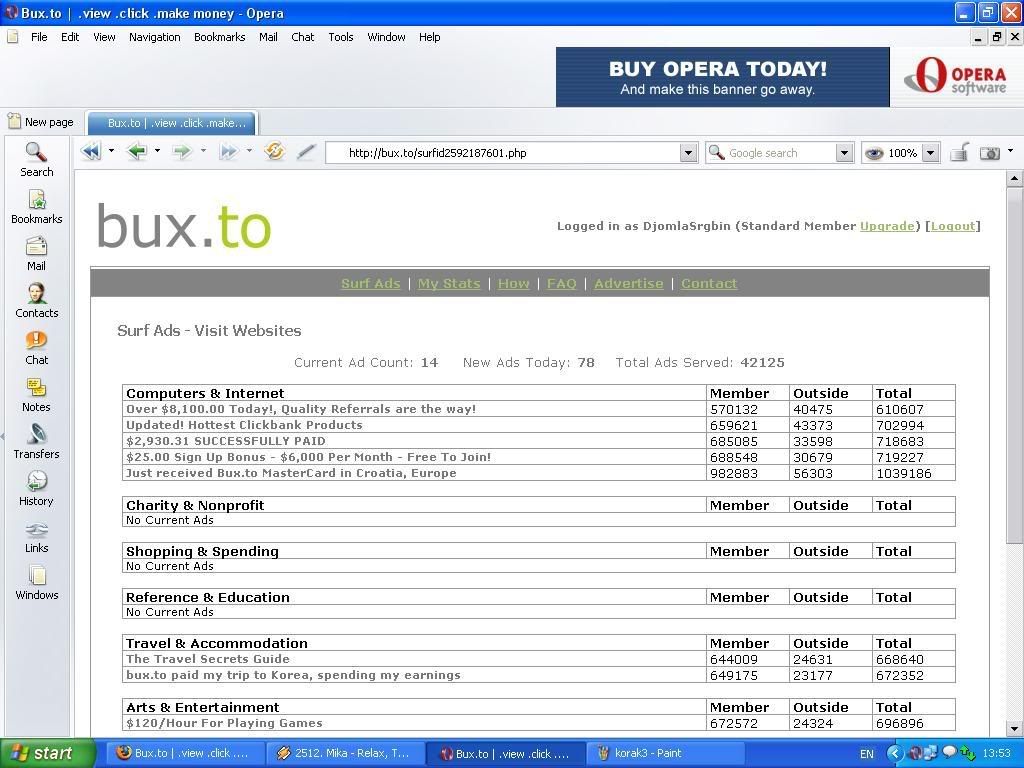The image size is (1024, 768).
Task: Open the File menu
Action: pyautogui.click(x=39, y=37)
